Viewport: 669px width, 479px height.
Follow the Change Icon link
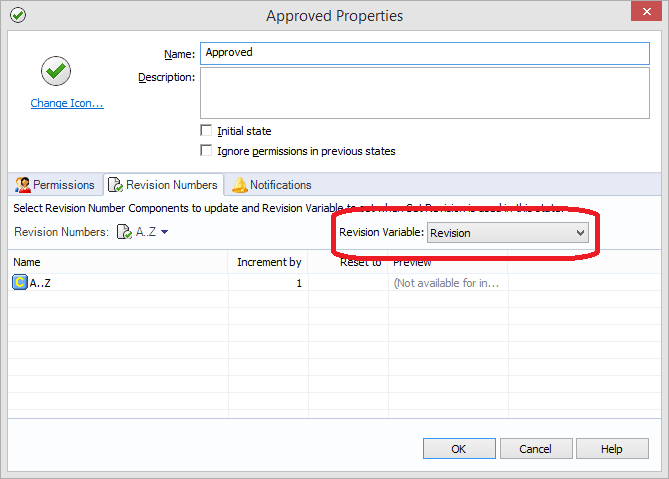67,103
